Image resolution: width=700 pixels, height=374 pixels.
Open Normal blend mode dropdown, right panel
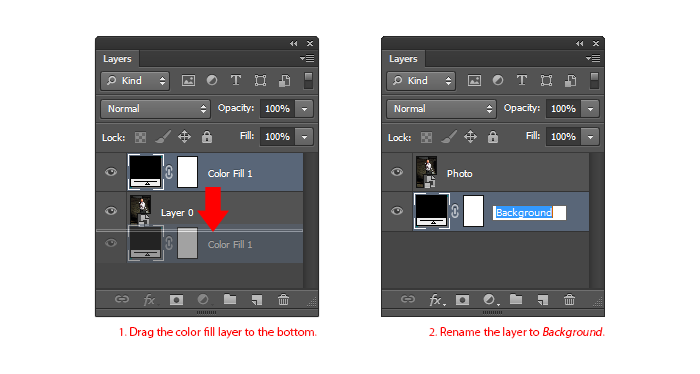441,109
